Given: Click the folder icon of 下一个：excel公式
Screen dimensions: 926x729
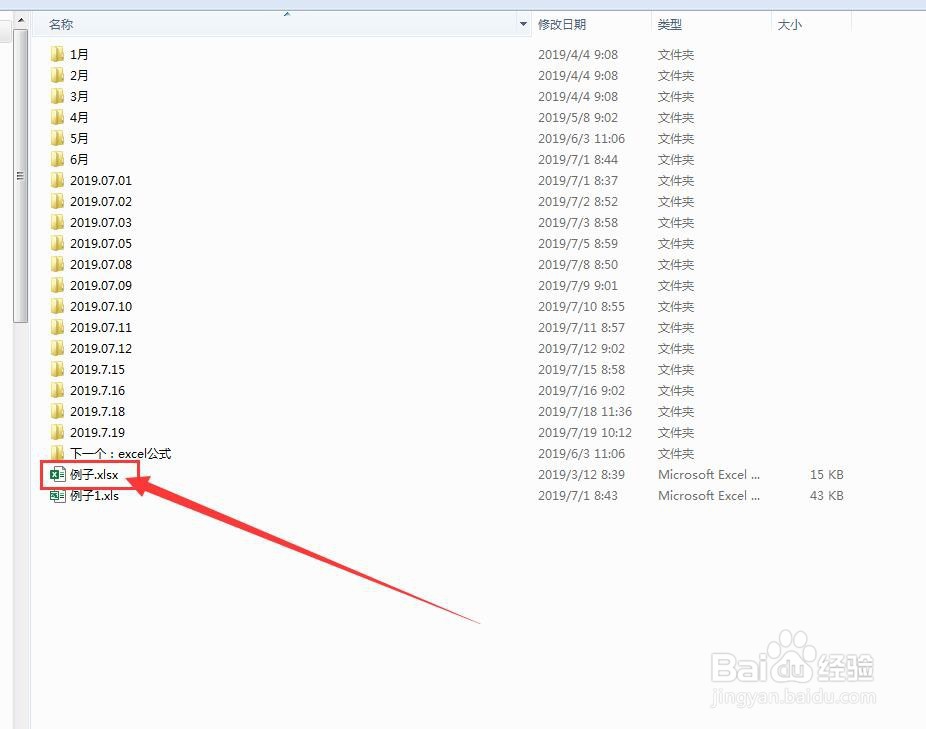Looking at the screenshot, I should [57, 453].
